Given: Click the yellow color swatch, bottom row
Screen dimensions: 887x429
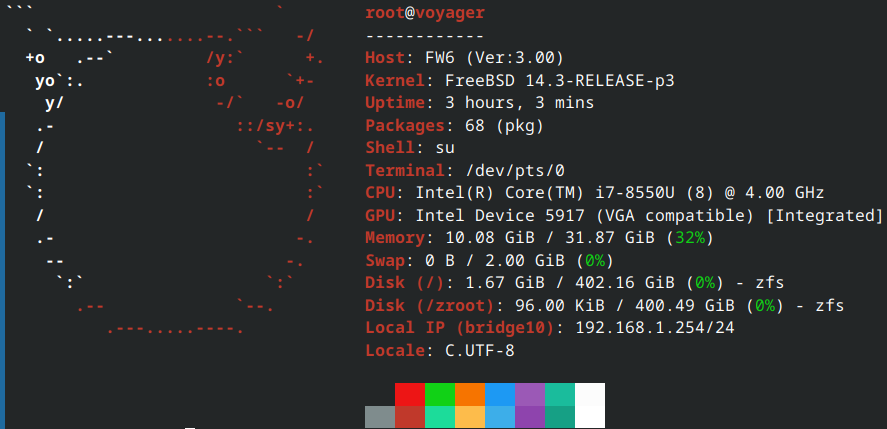Looking at the screenshot, I should [x=470, y=417].
